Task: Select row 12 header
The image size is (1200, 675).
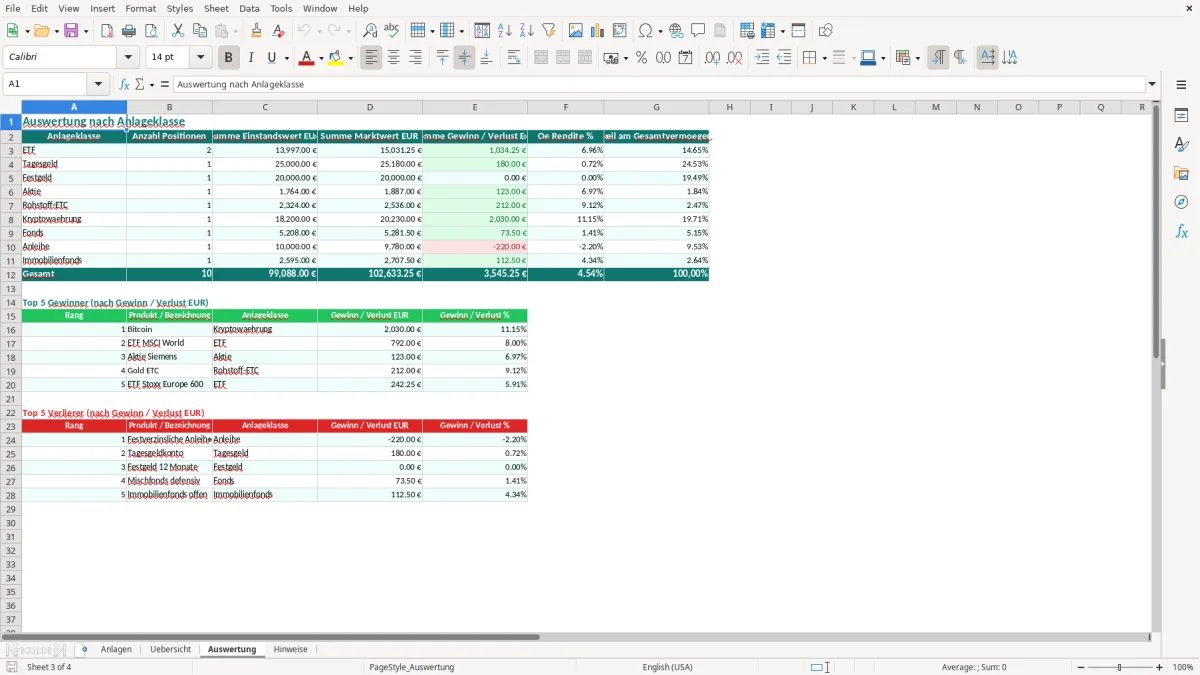Action: 11,274
